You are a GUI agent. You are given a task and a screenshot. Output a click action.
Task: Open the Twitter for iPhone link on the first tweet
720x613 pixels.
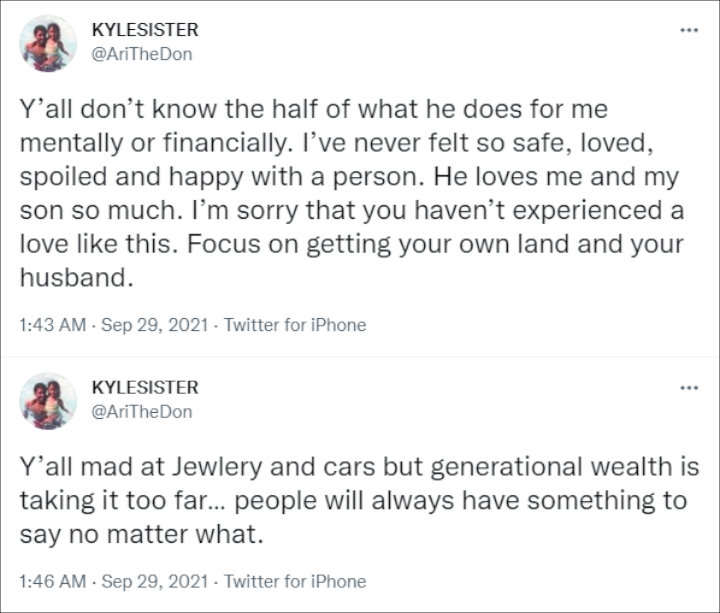click(295, 324)
